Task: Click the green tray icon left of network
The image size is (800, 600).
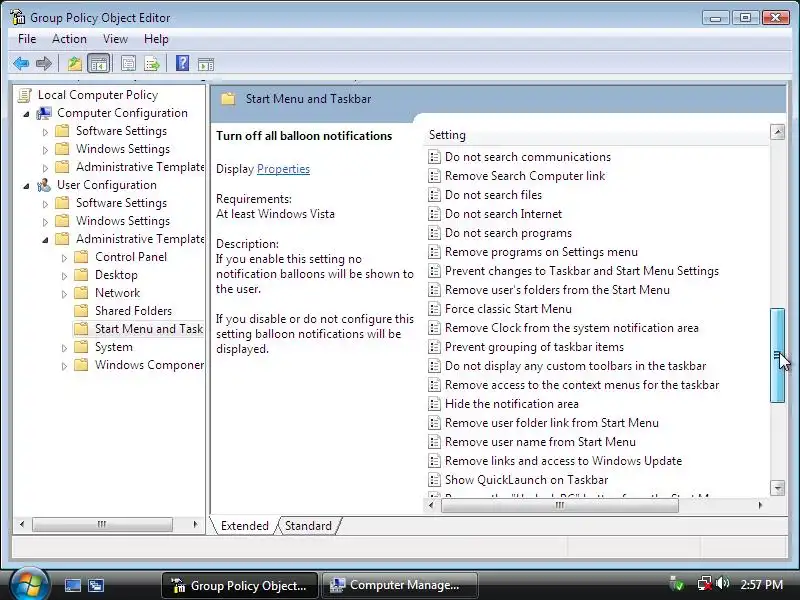Action: pos(677,583)
